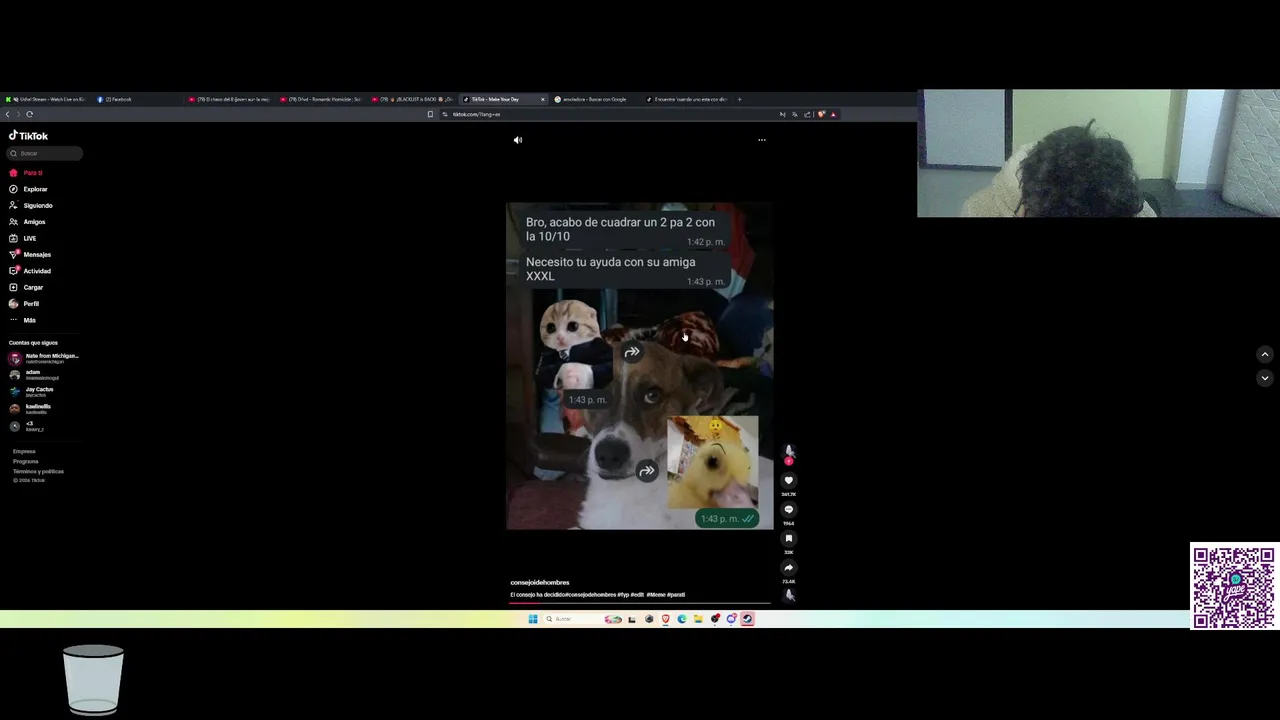Open the Explorar page

29,189
